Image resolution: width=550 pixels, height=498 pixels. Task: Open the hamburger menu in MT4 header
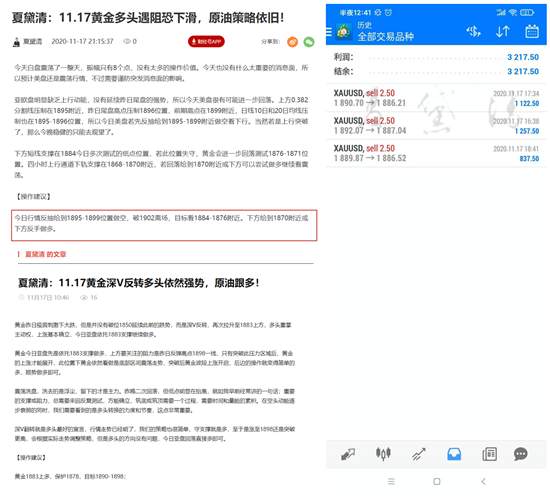[329, 32]
